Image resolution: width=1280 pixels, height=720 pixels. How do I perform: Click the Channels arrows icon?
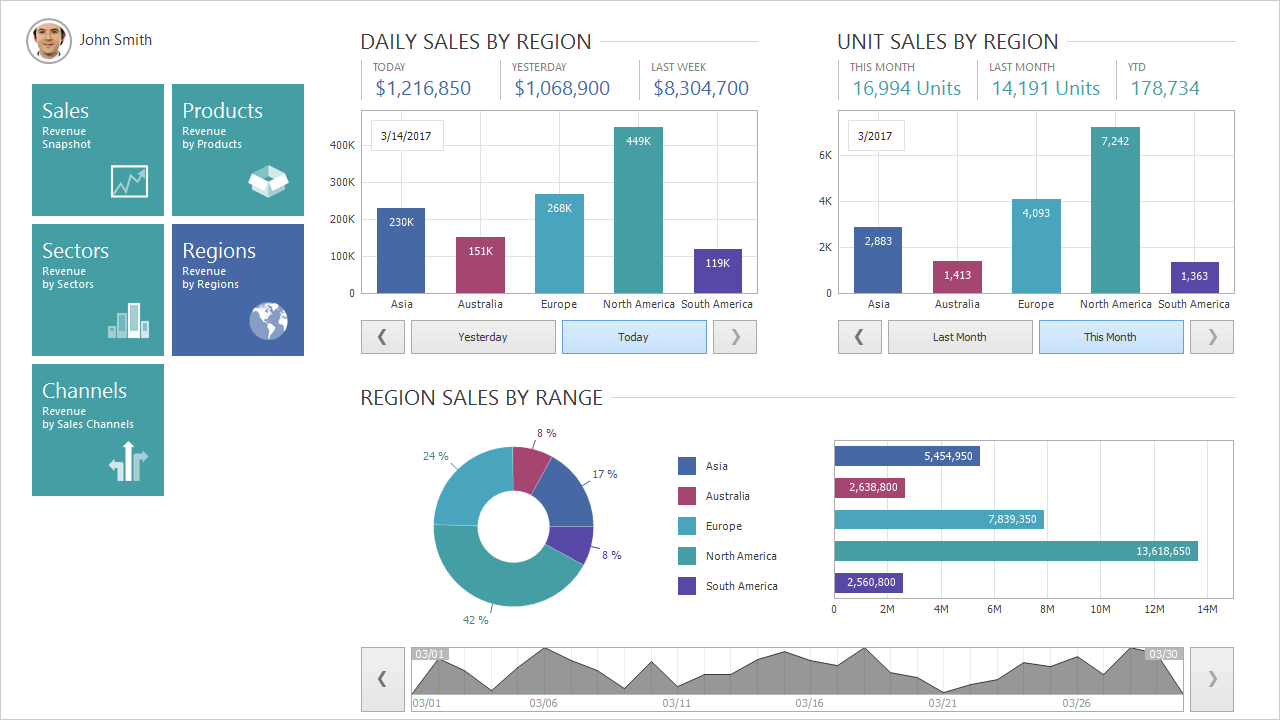(129, 463)
